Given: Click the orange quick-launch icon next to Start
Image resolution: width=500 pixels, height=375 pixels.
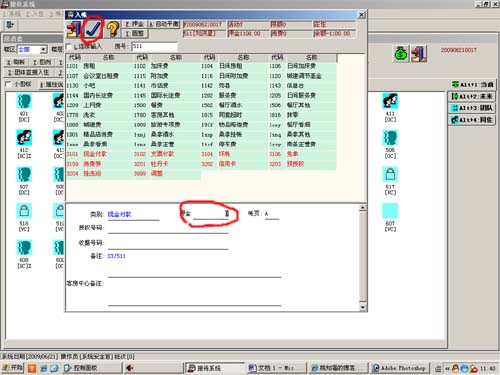Looking at the screenshot, I should (32, 368).
